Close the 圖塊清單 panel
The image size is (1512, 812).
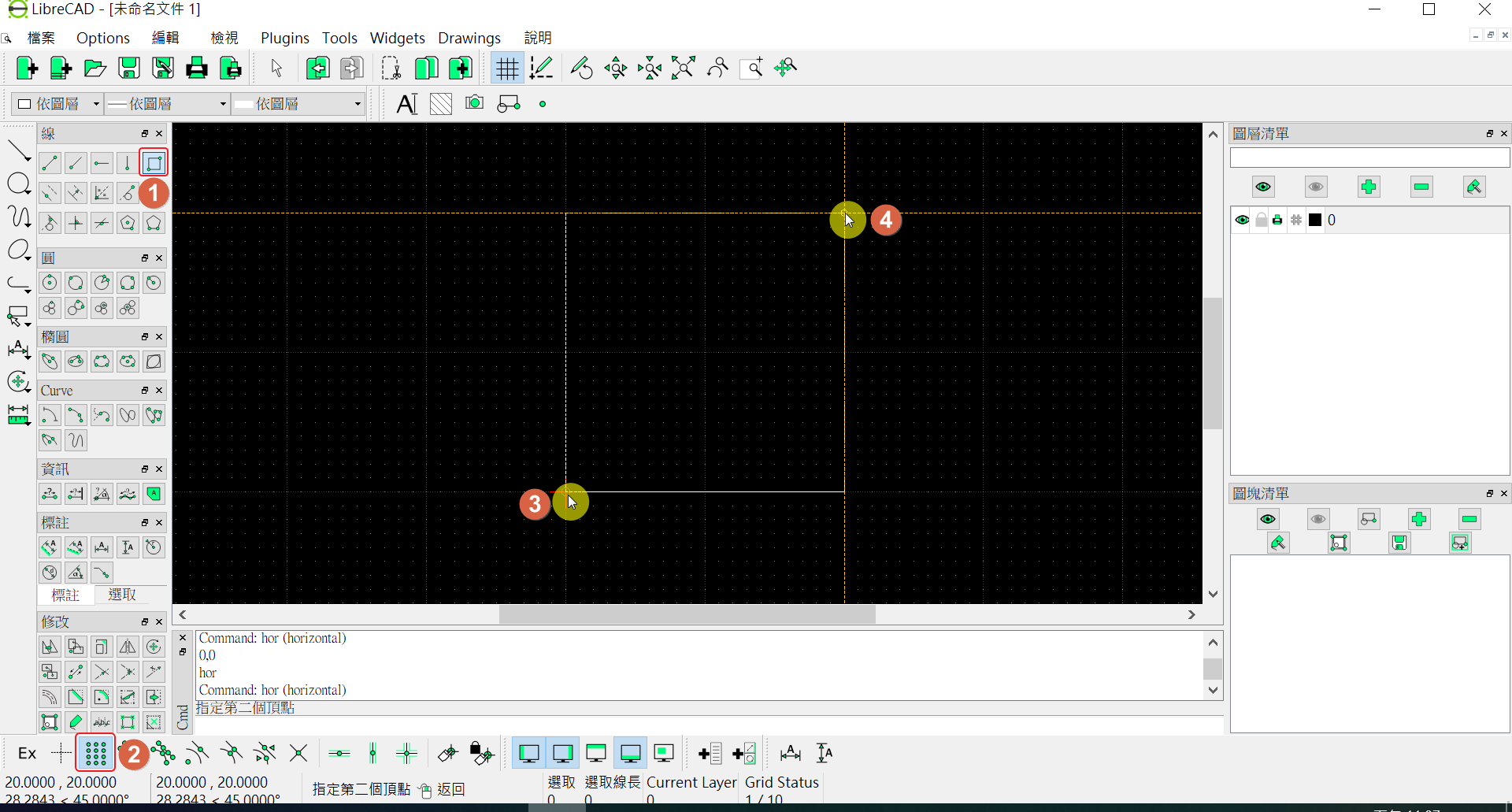pos(1504,494)
